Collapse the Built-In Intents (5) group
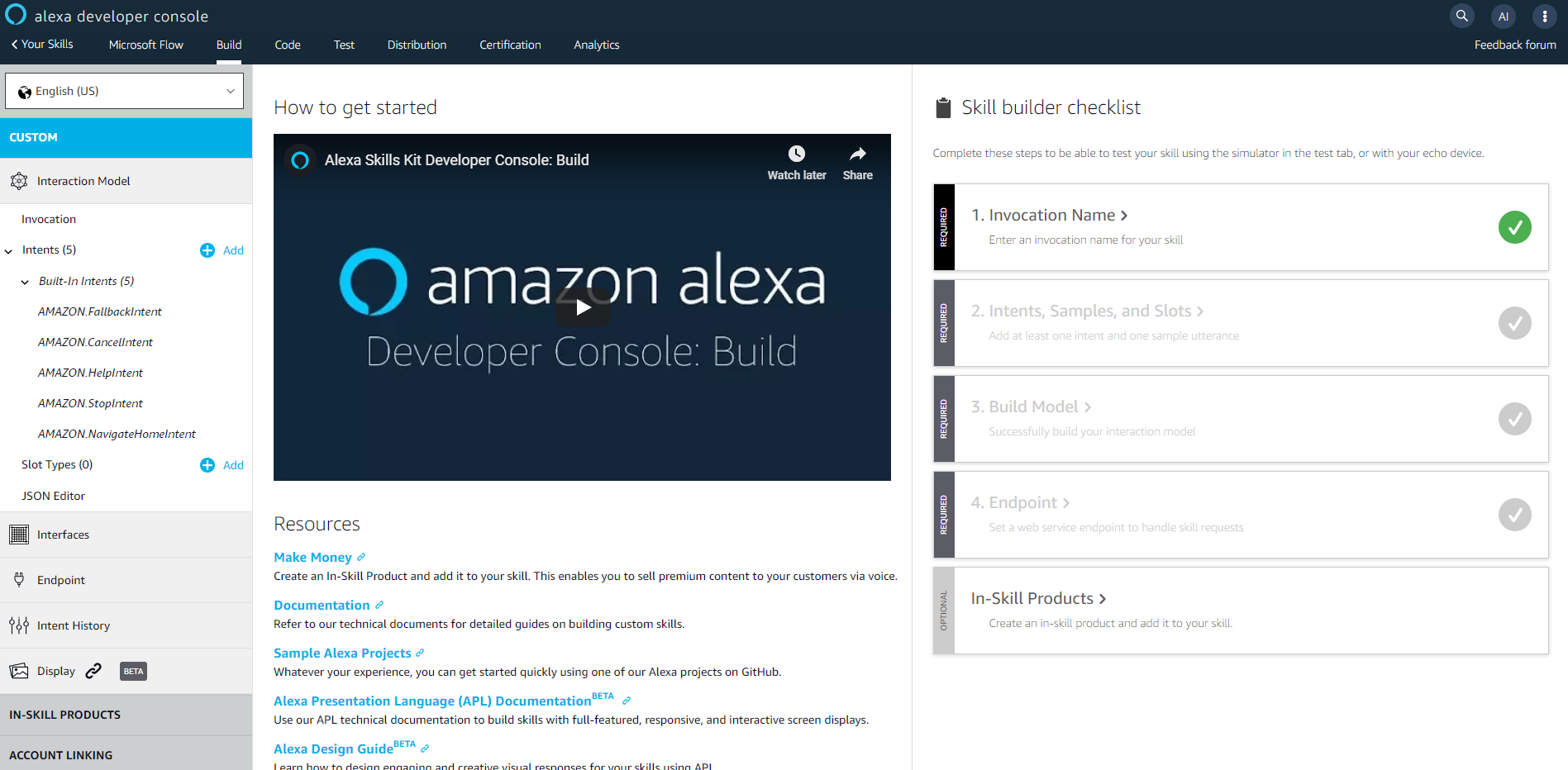 pyautogui.click(x=26, y=282)
